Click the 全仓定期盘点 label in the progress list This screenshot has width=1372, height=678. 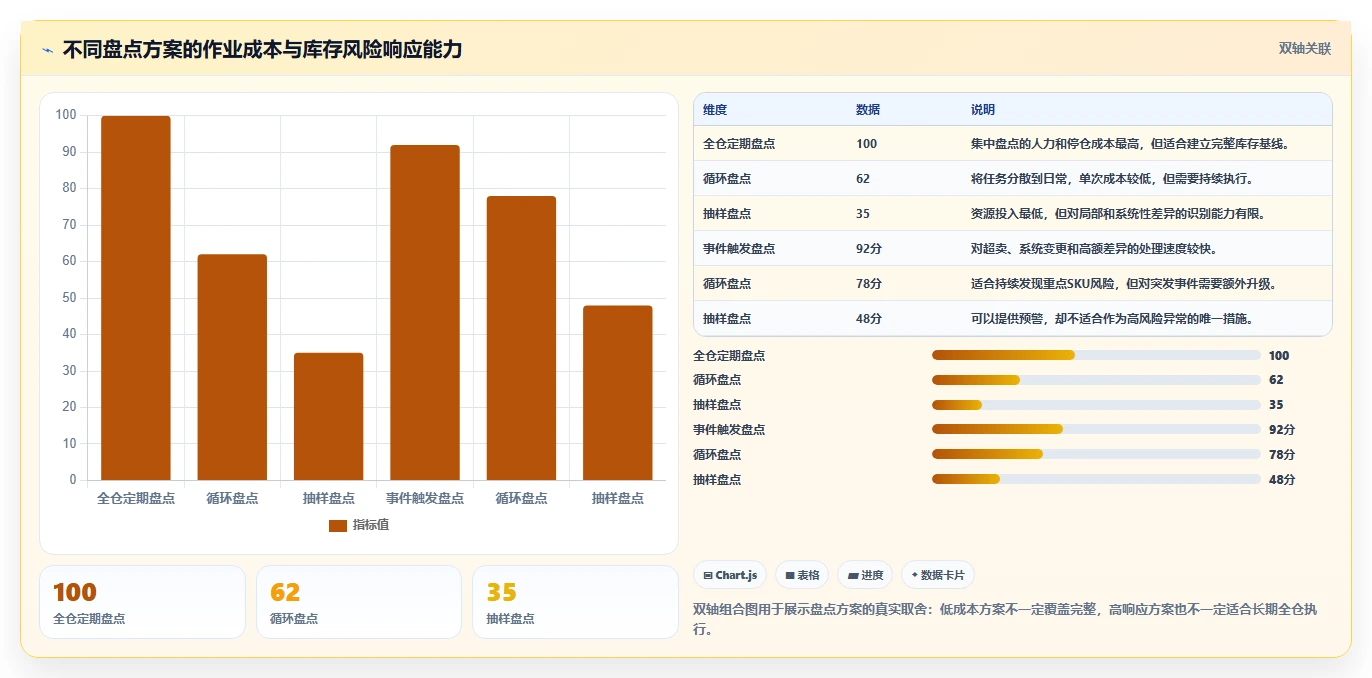click(729, 356)
